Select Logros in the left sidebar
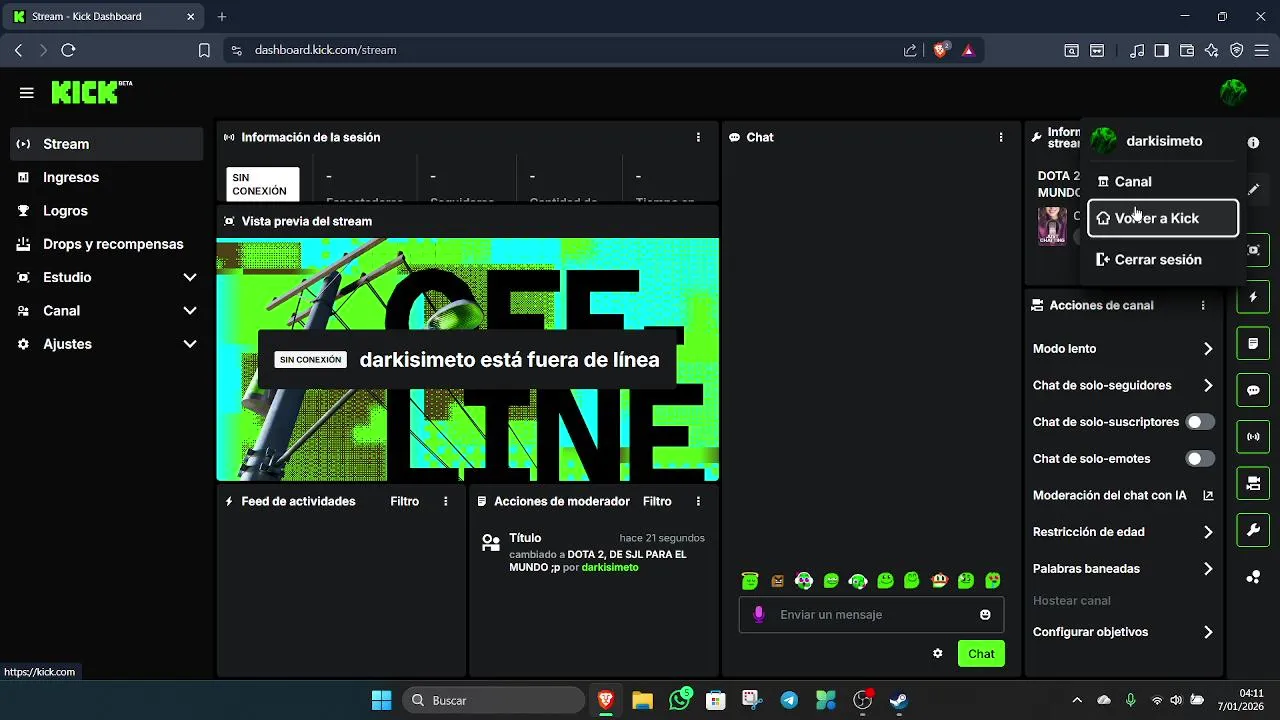The image size is (1280, 720). pos(107,211)
